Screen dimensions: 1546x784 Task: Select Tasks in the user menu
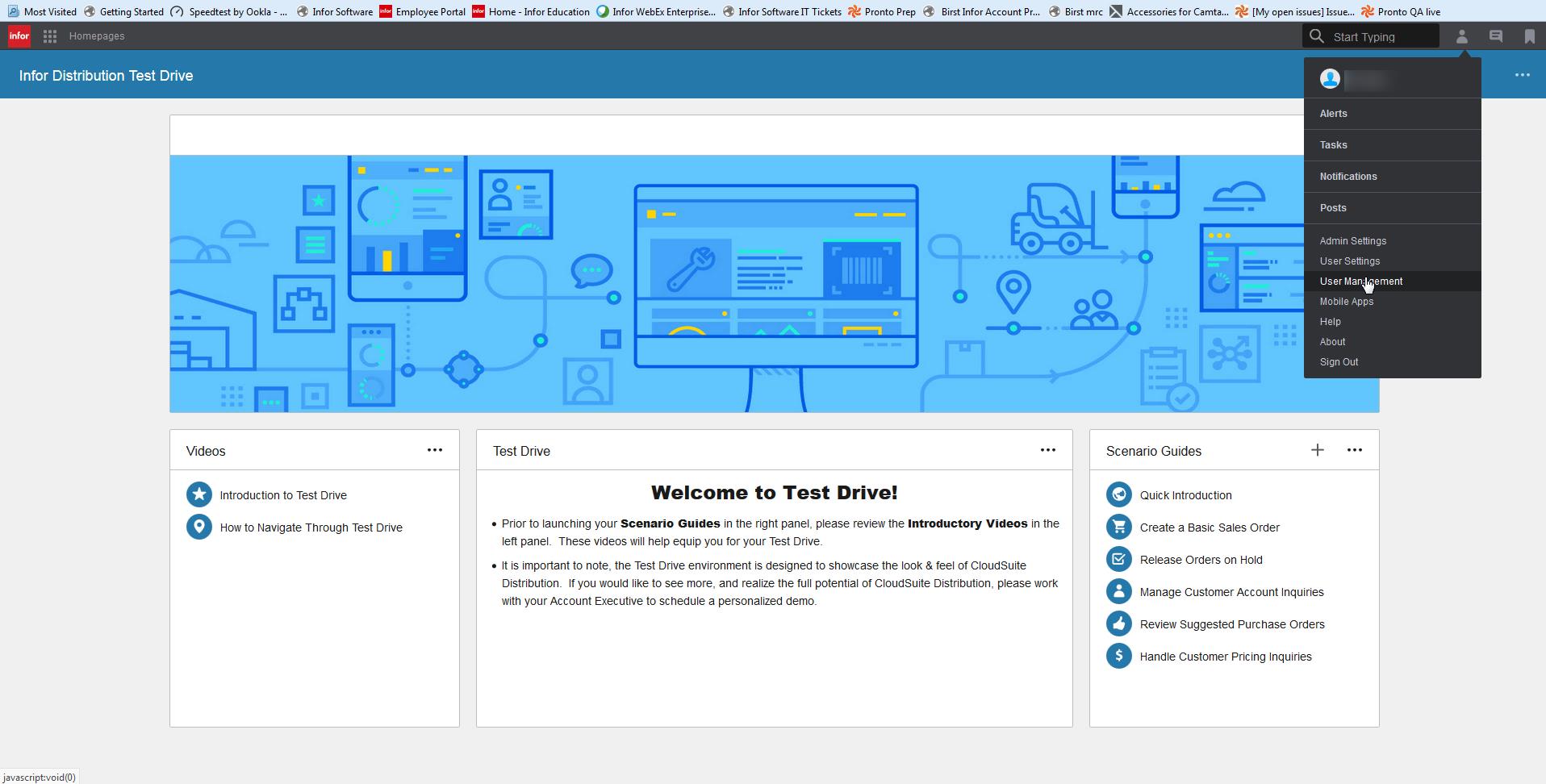point(1393,145)
